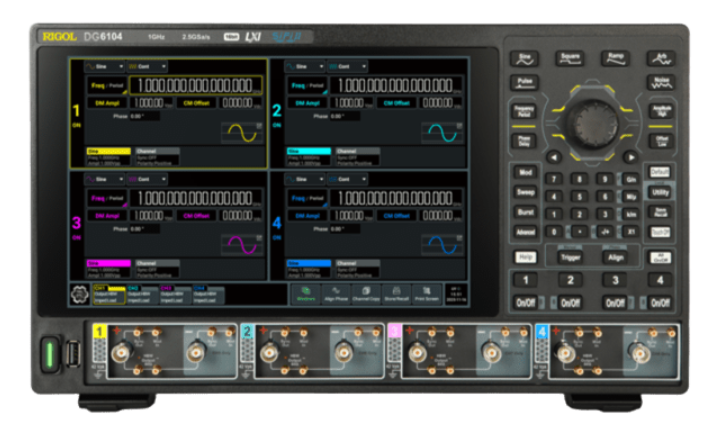This screenshot has height=429, width=711.
Task: Tap the Channel Copy toolbar icon
Action: click(x=366, y=294)
